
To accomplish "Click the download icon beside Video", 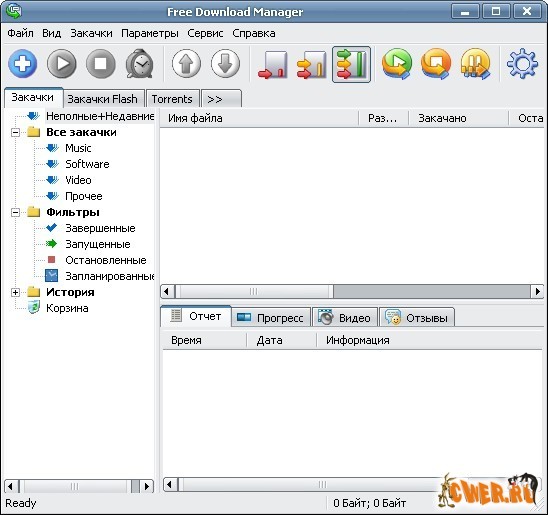I will point(52,180).
